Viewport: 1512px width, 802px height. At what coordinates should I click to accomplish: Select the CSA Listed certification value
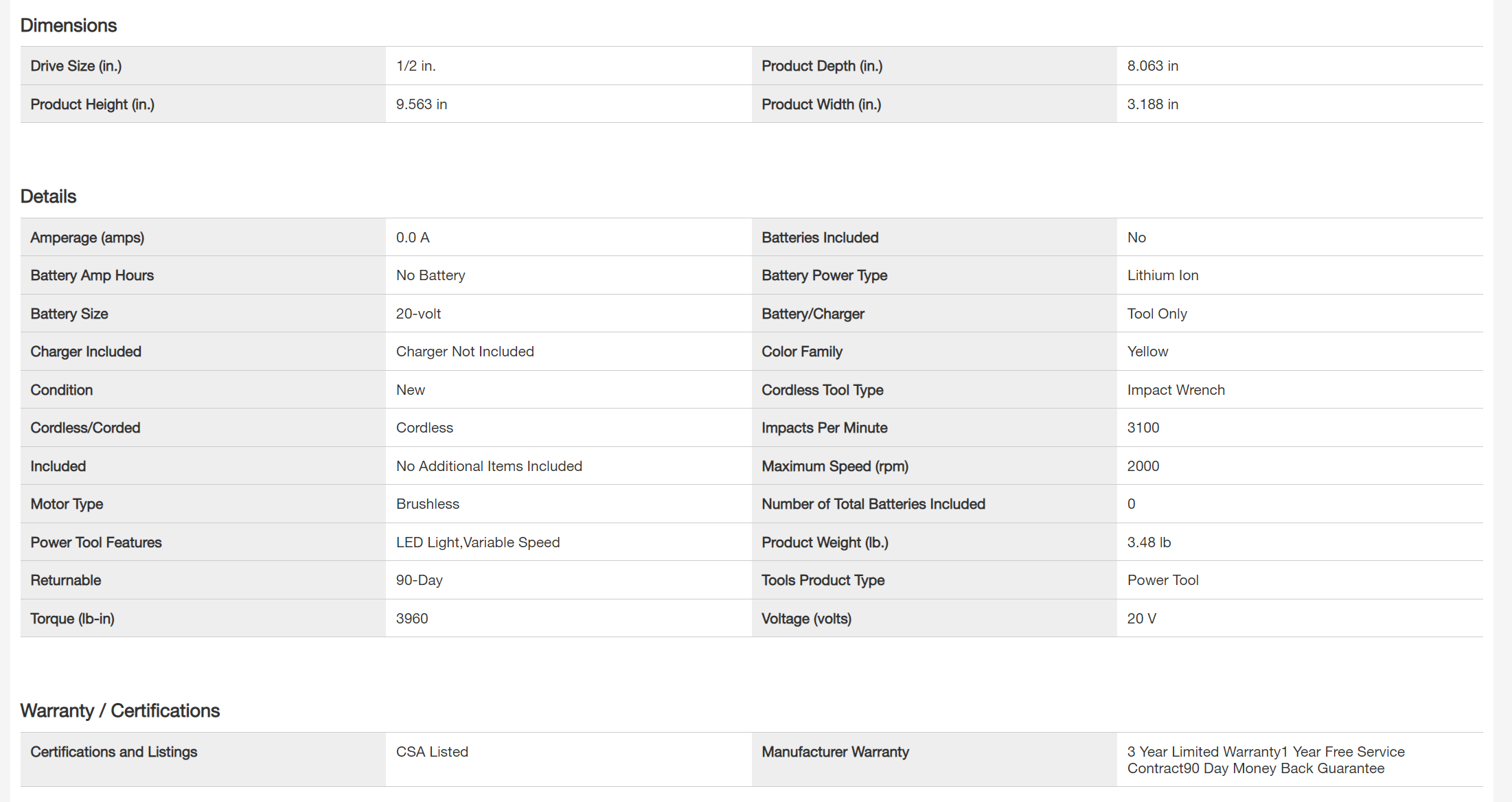tap(432, 752)
